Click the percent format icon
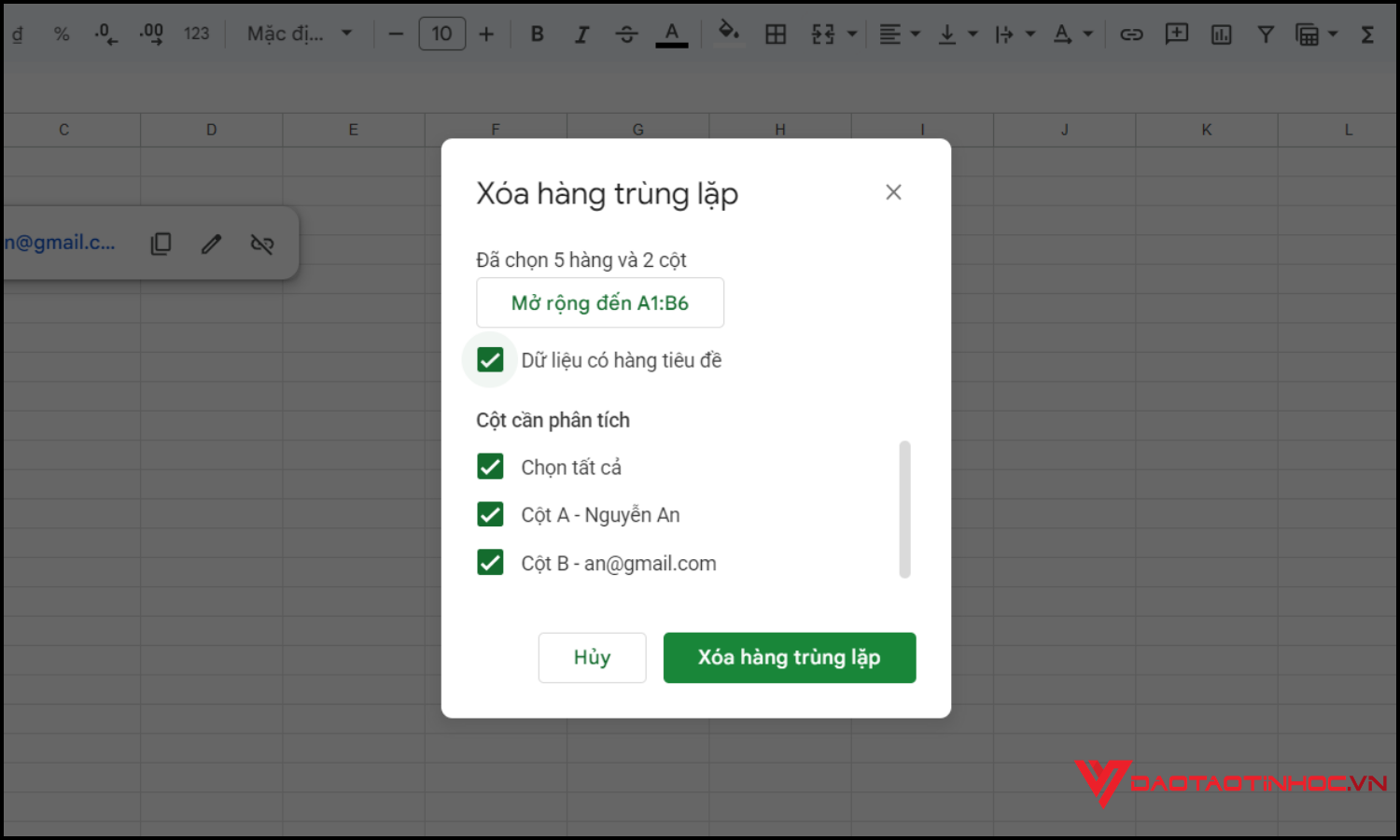Image resolution: width=1400 pixels, height=840 pixels. (x=62, y=34)
